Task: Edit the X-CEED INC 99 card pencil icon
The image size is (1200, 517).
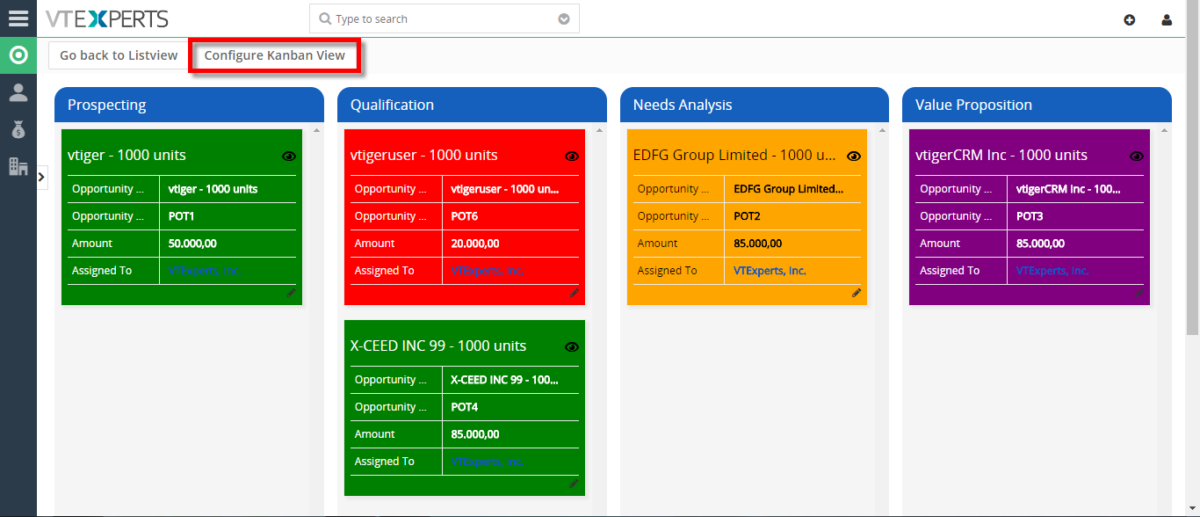Action: pos(574,484)
